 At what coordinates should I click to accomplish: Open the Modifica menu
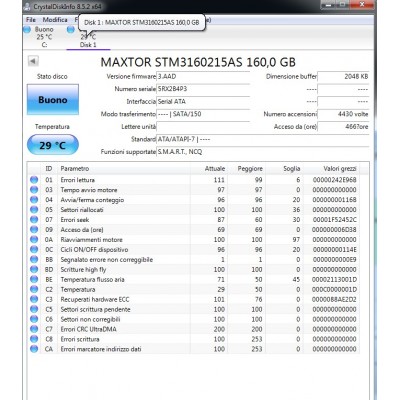coord(55,20)
